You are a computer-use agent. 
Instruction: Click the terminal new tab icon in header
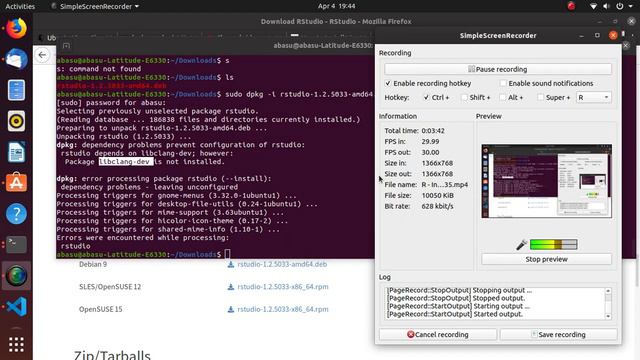click(67, 46)
